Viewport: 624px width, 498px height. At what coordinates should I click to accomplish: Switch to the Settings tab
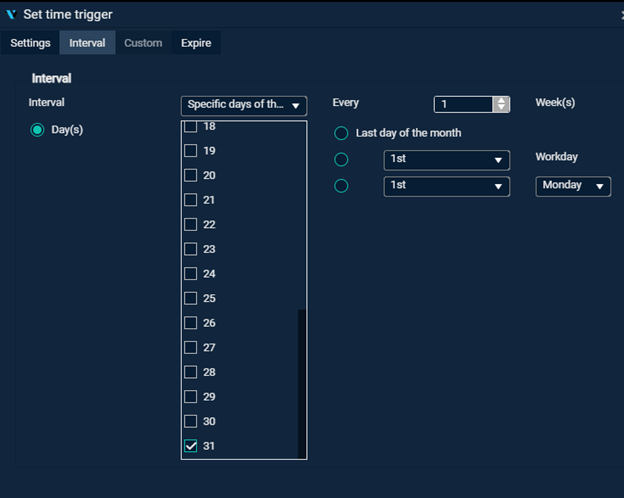pos(30,43)
